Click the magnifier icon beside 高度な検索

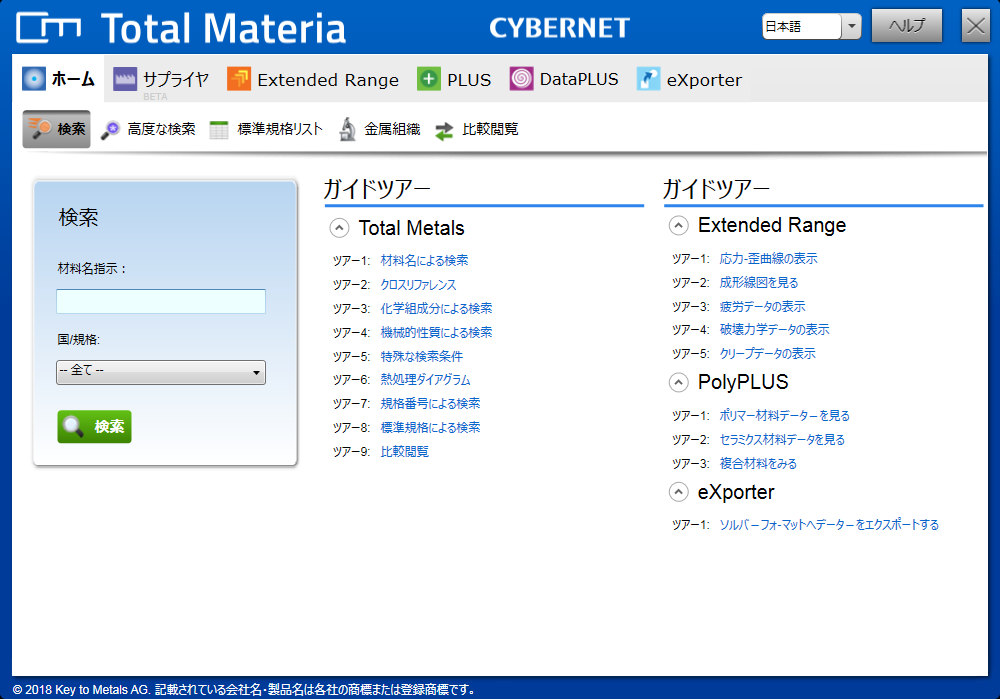tap(110, 129)
